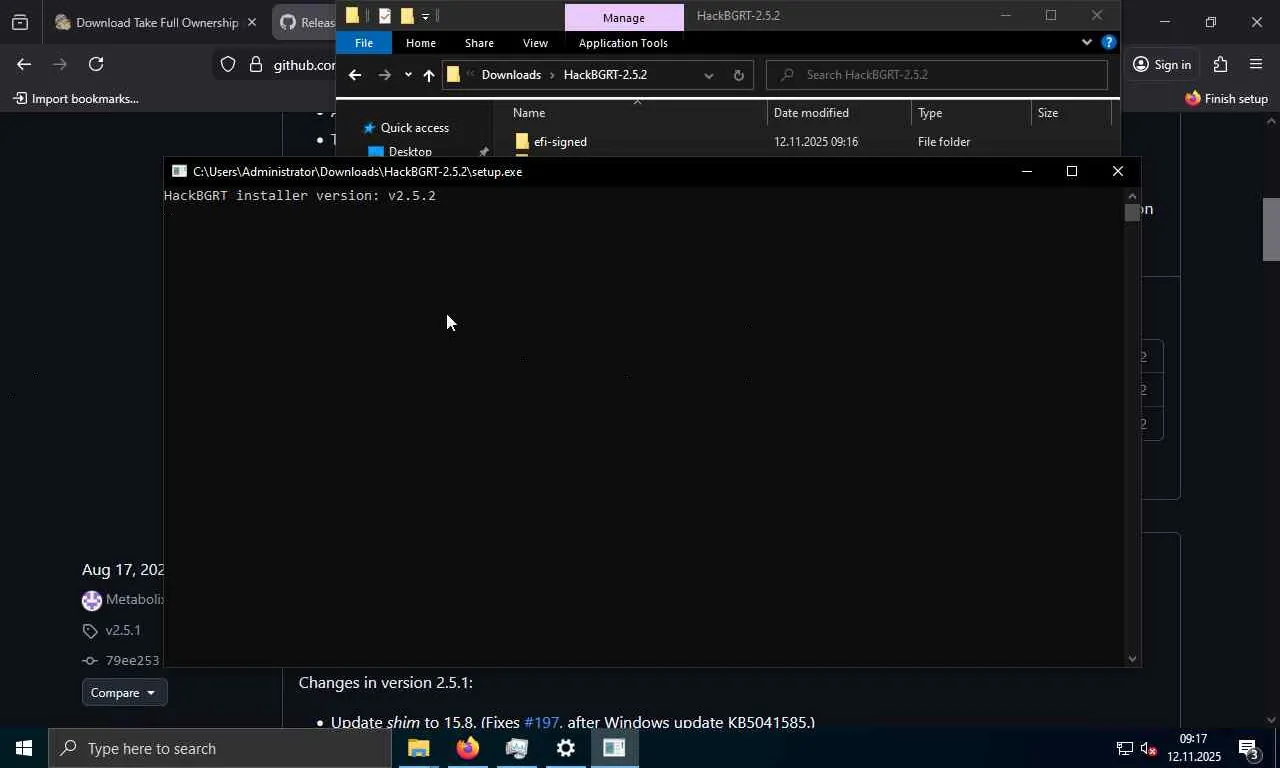Click the Search HackBGRT-2.5.2 box

(937, 75)
